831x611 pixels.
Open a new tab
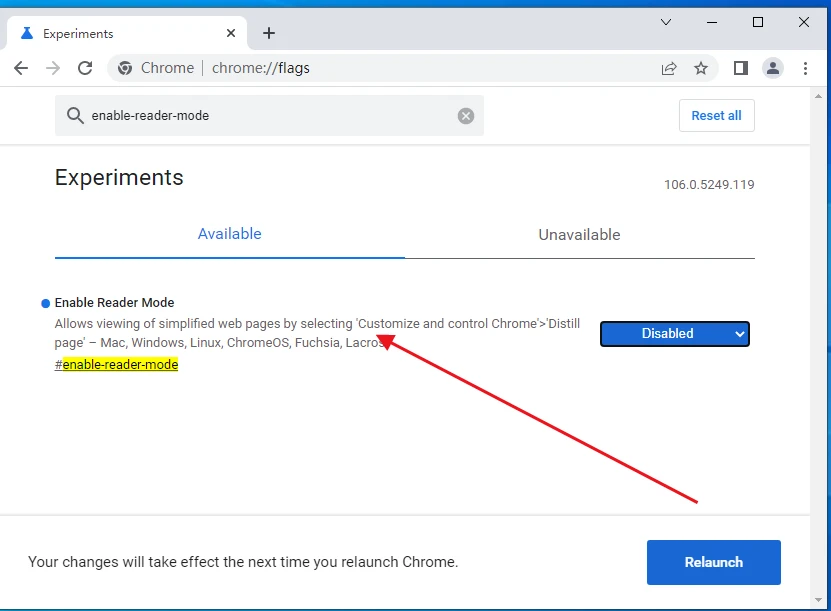[x=269, y=33]
